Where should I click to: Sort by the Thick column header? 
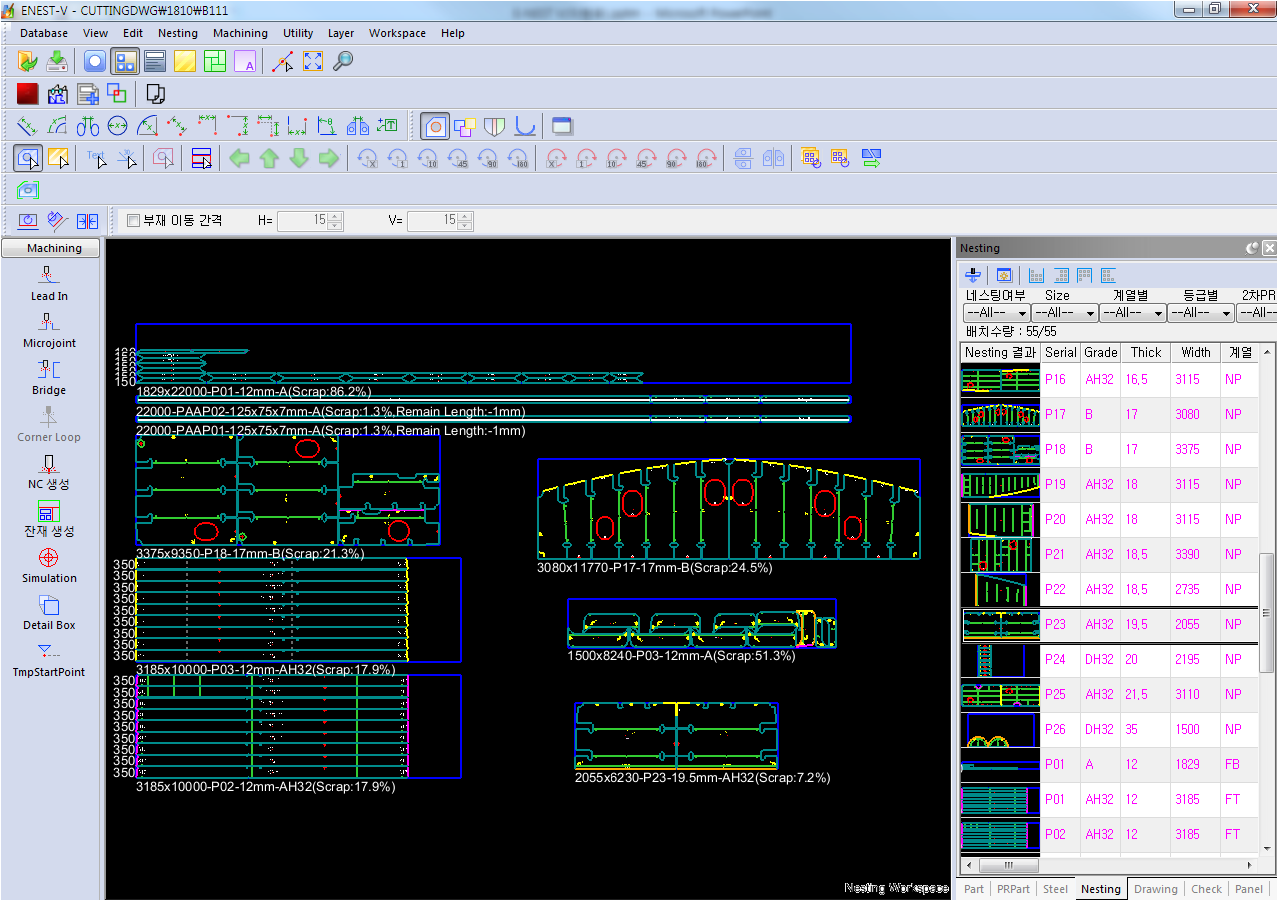tap(1146, 352)
